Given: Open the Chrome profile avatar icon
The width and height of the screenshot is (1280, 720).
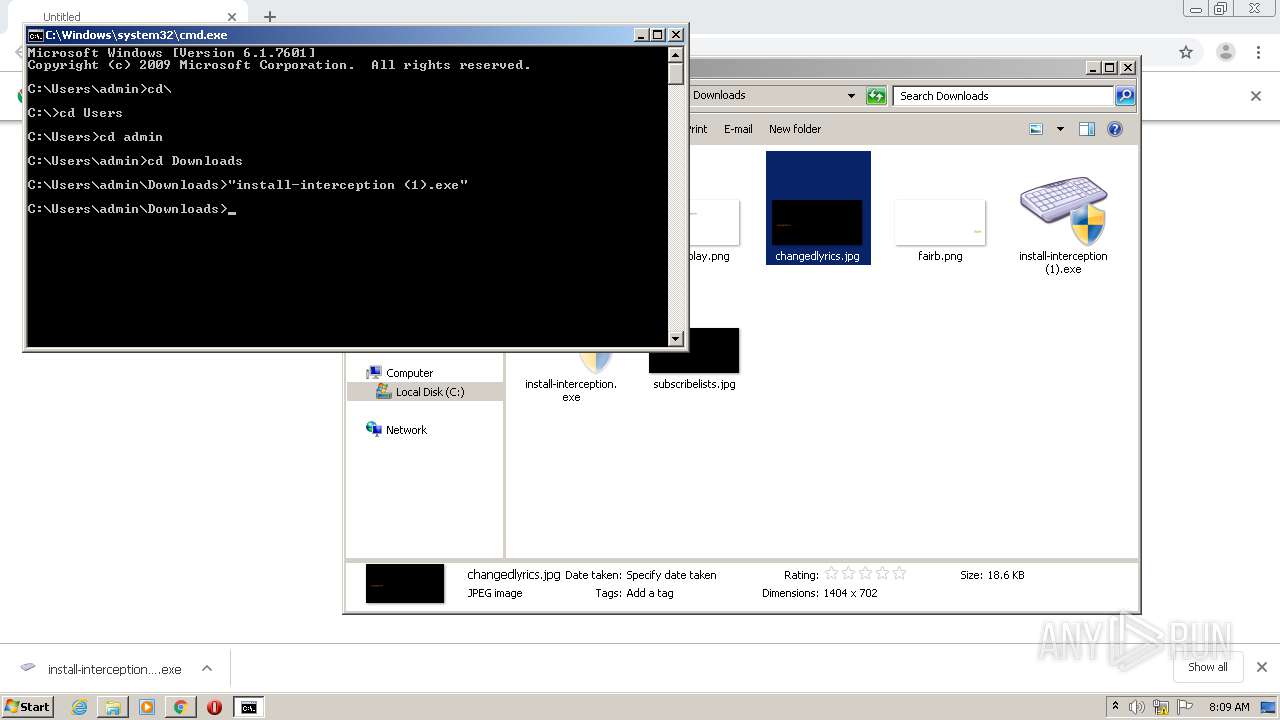Looking at the screenshot, I should [1225, 52].
